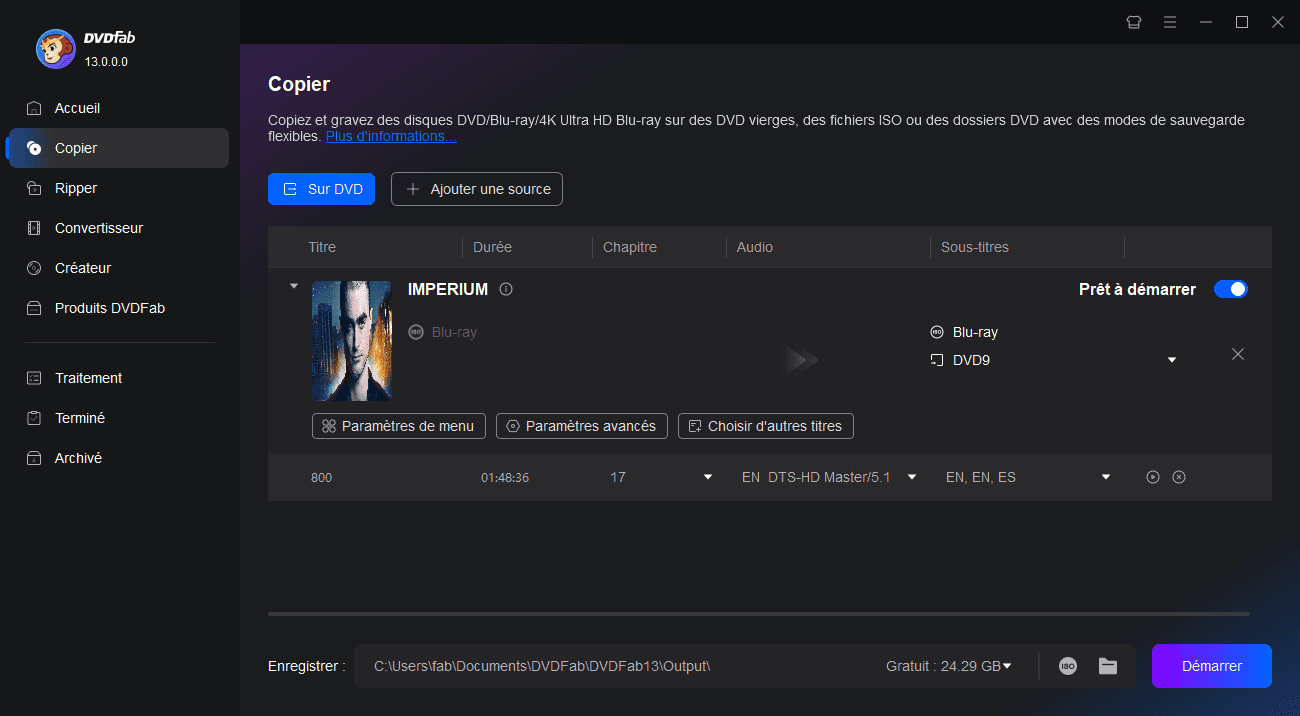
Task: Click the Chapitre column header
Action: (630, 247)
